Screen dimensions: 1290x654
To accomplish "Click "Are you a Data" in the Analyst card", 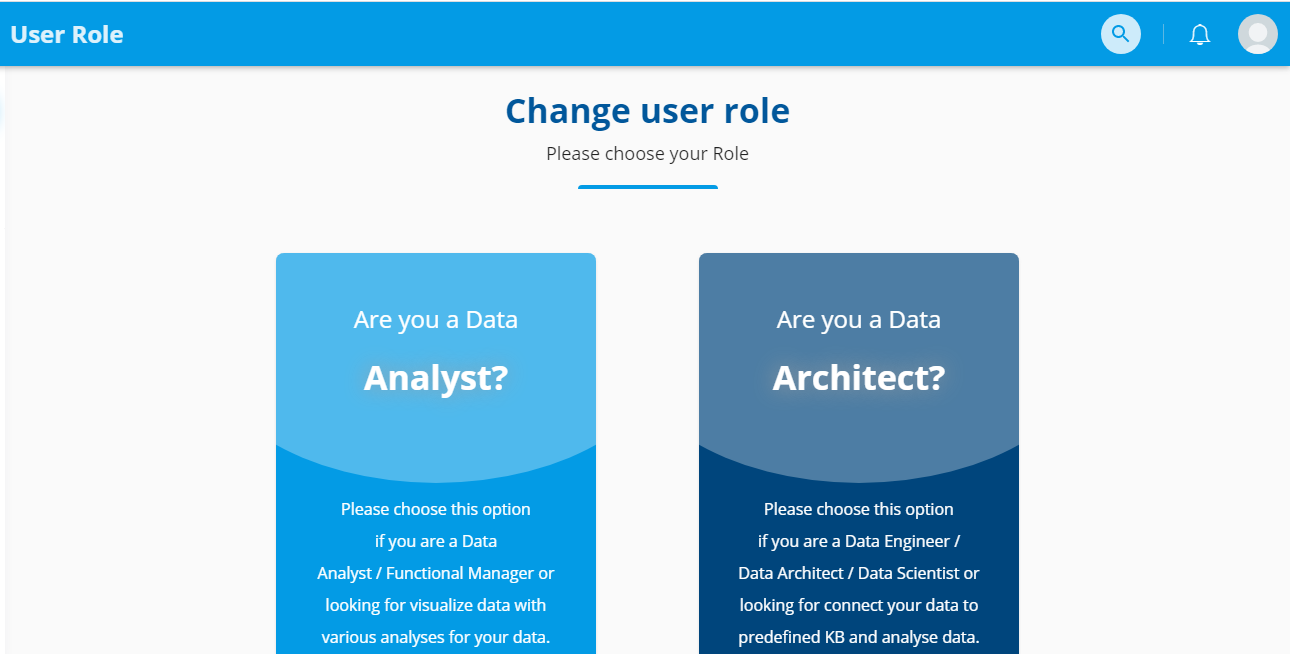I will (436, 320).
